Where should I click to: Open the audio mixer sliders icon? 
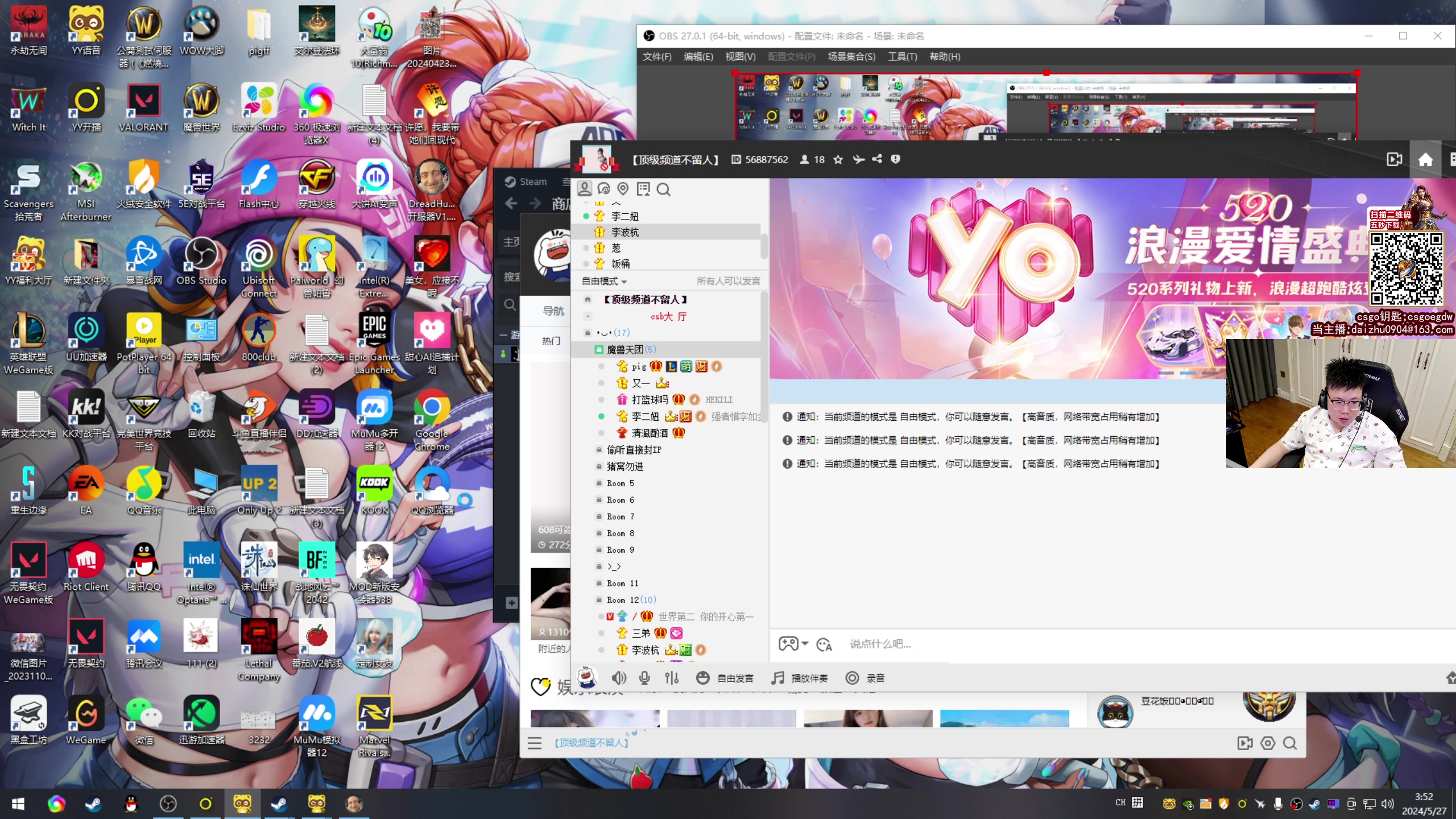tap(672, 678)
